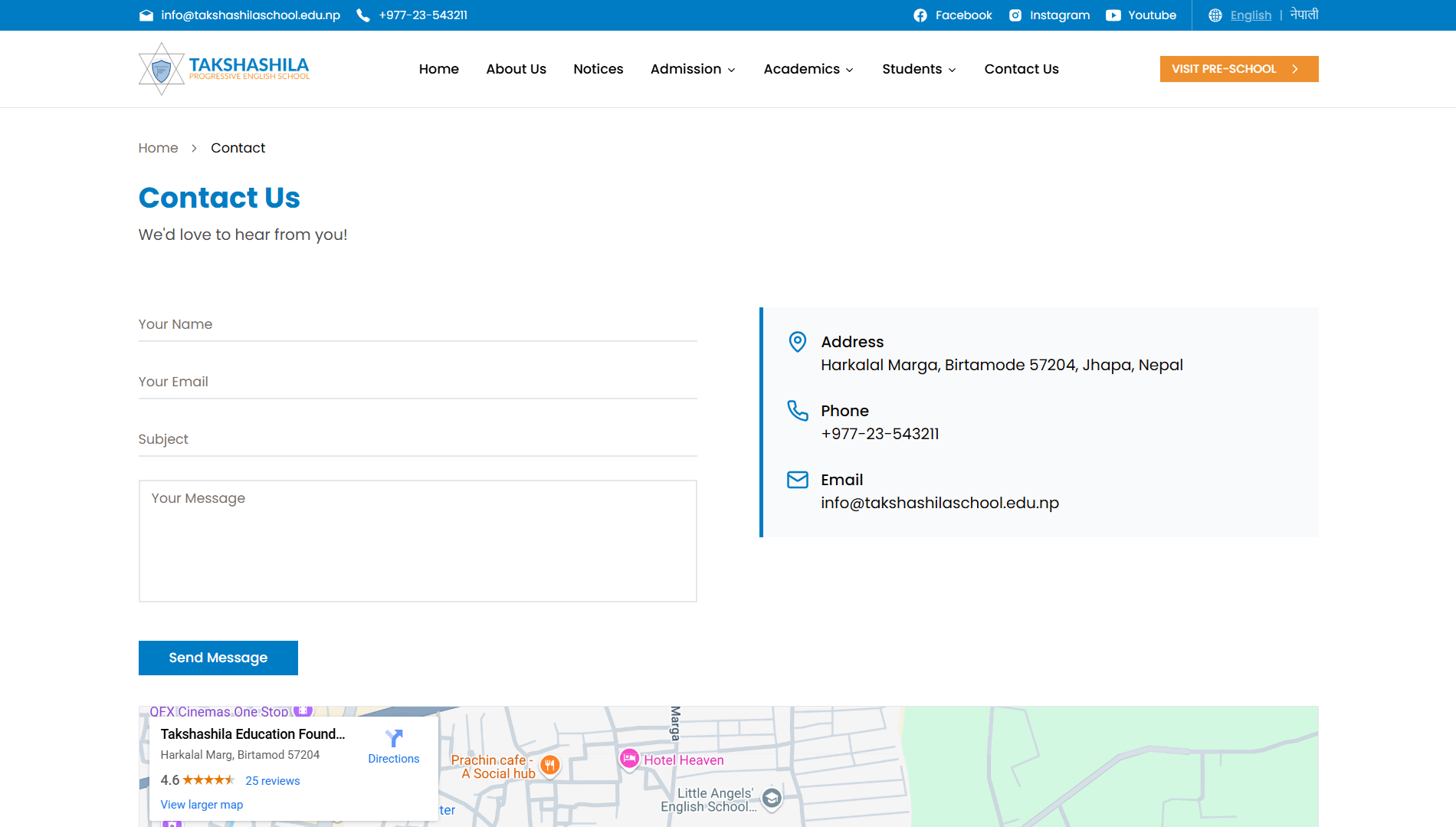Go to the Notices page
This screenshot has width=1456, height=827.
coord(598,69)
